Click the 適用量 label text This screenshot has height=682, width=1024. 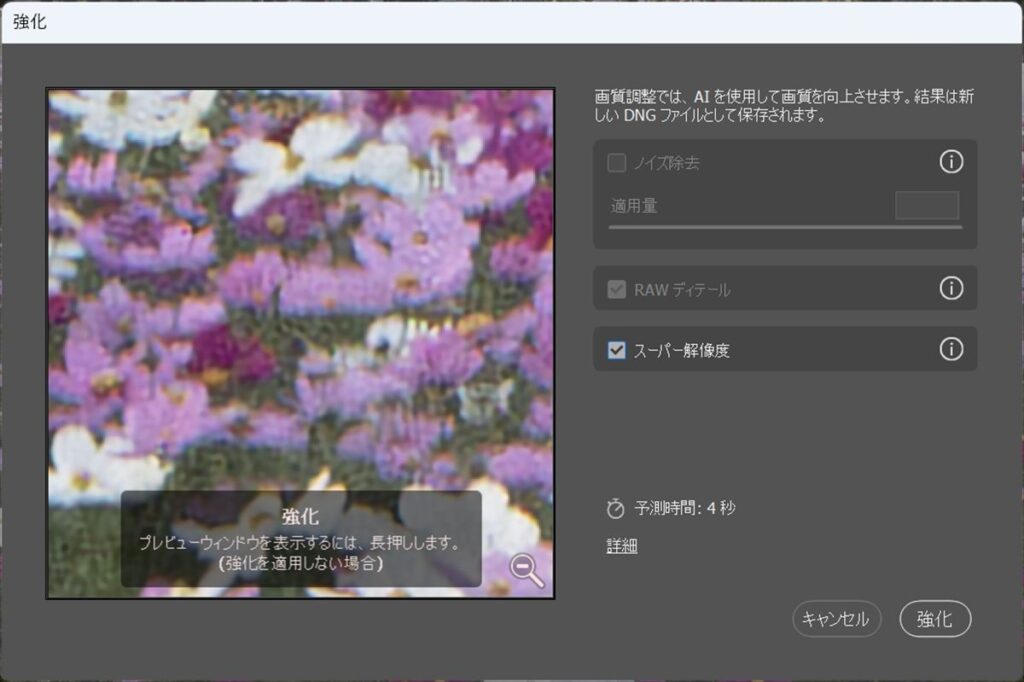pos(634,206)
